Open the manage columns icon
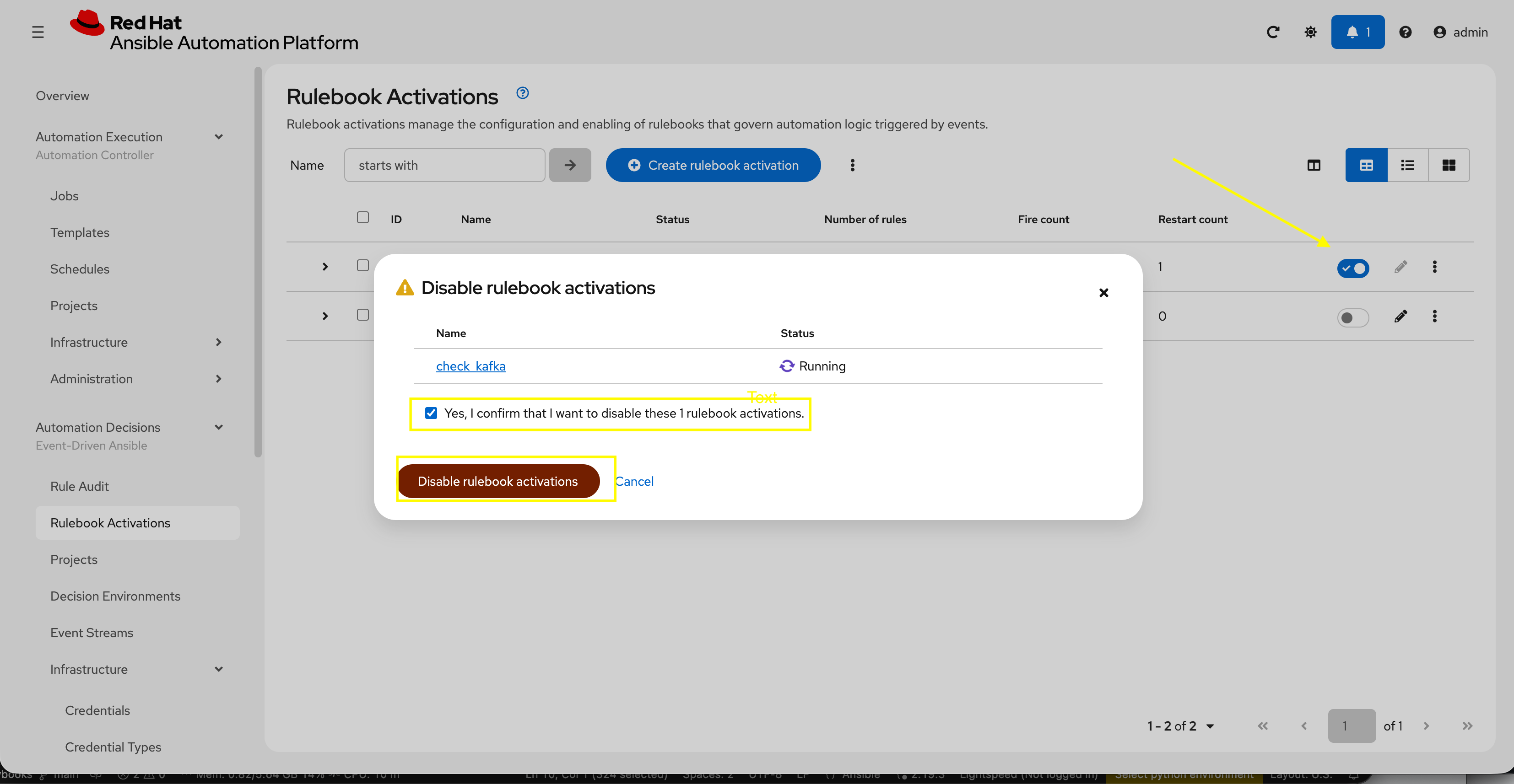The width and height of the screenshot is (1514, 784). click(x=1314, y=165)
